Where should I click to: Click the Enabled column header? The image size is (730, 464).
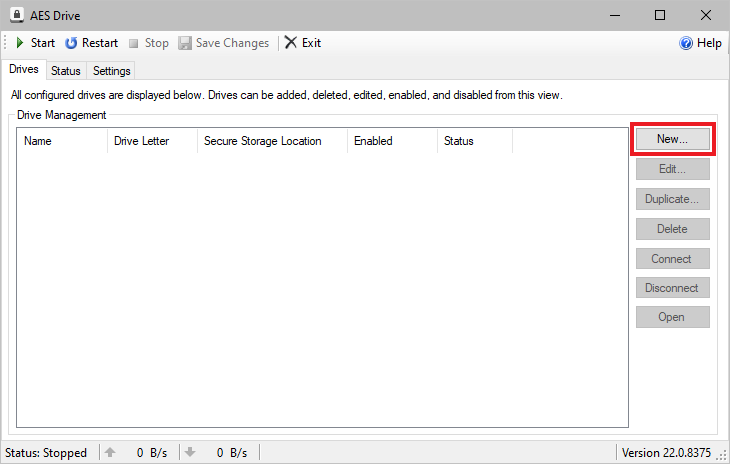click(392, 141)
